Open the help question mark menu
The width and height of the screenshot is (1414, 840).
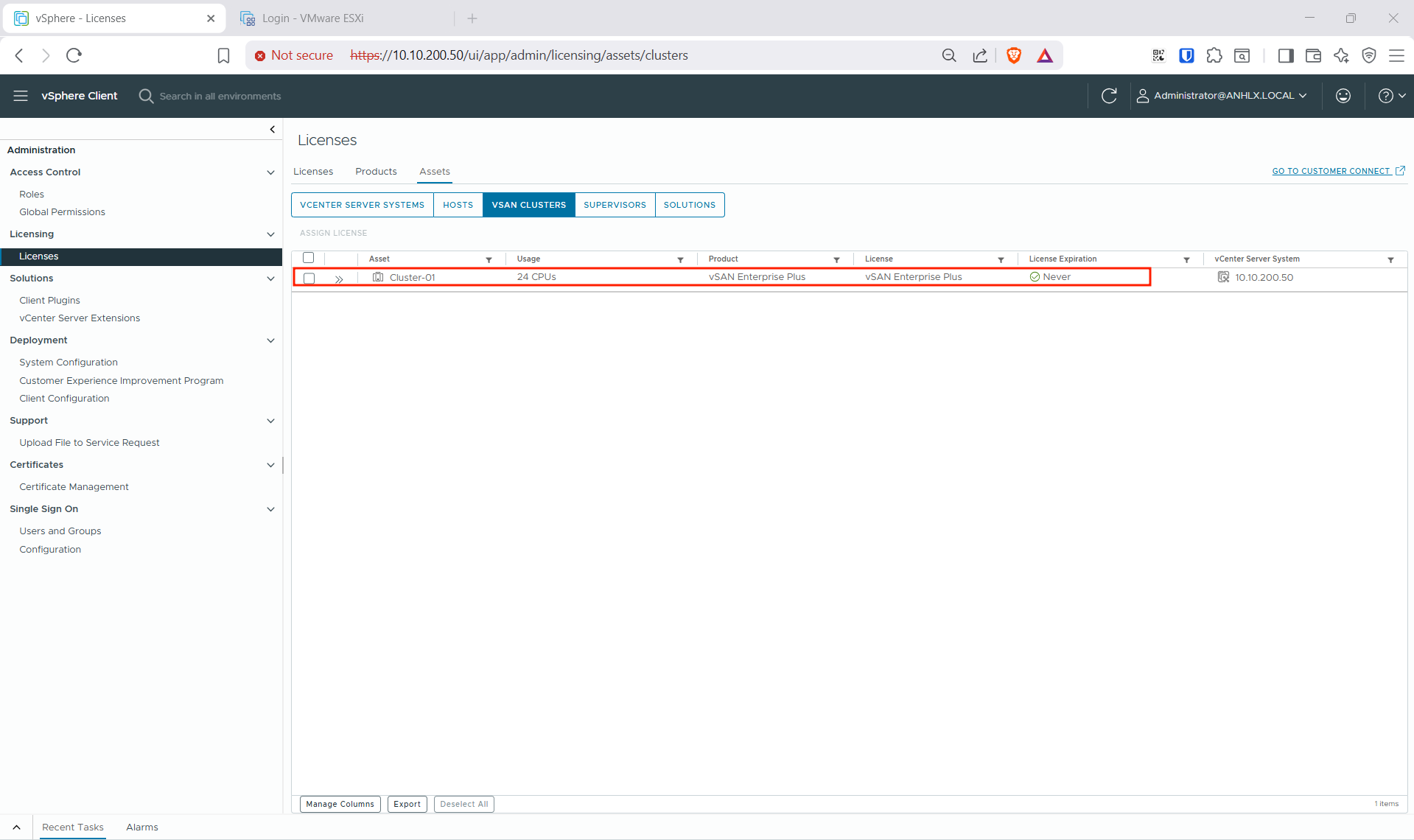(1392, 96)
